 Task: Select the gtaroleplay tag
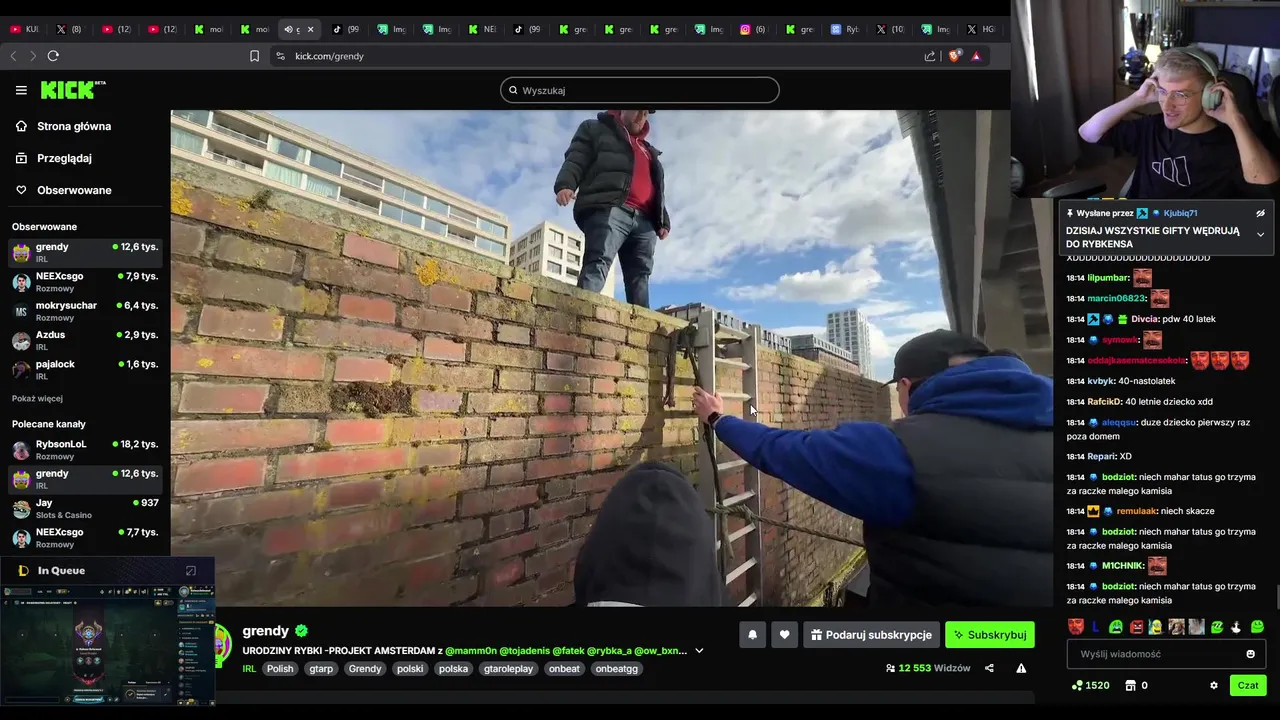[x=507, y=668]
